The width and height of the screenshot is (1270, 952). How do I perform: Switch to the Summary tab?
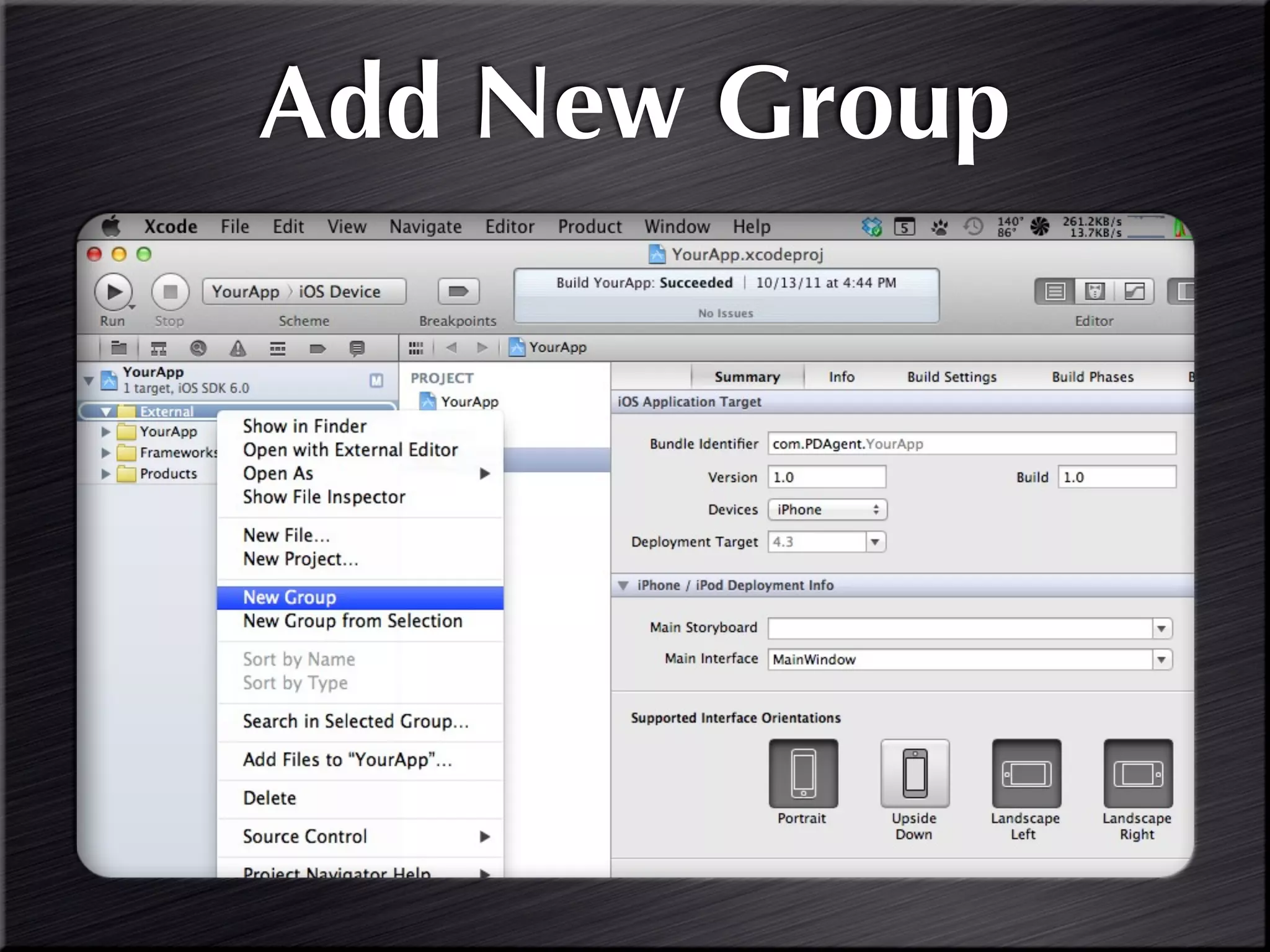pyautogui.click(x=747, y=377)
